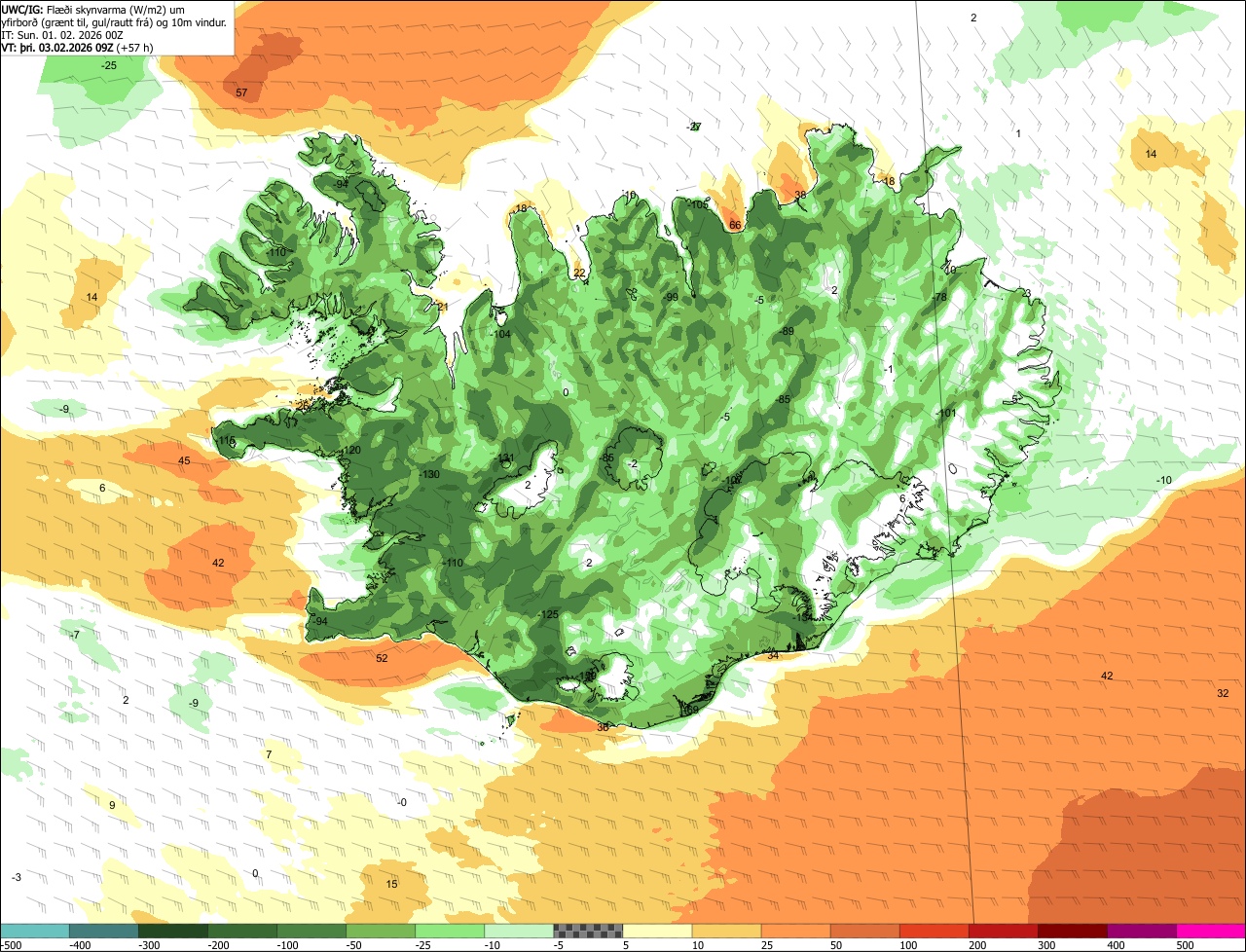Click the map value '-78' in the northeast
This screenshot has height=952, width=1246.
pyautogui.click(x=939, y=297)
